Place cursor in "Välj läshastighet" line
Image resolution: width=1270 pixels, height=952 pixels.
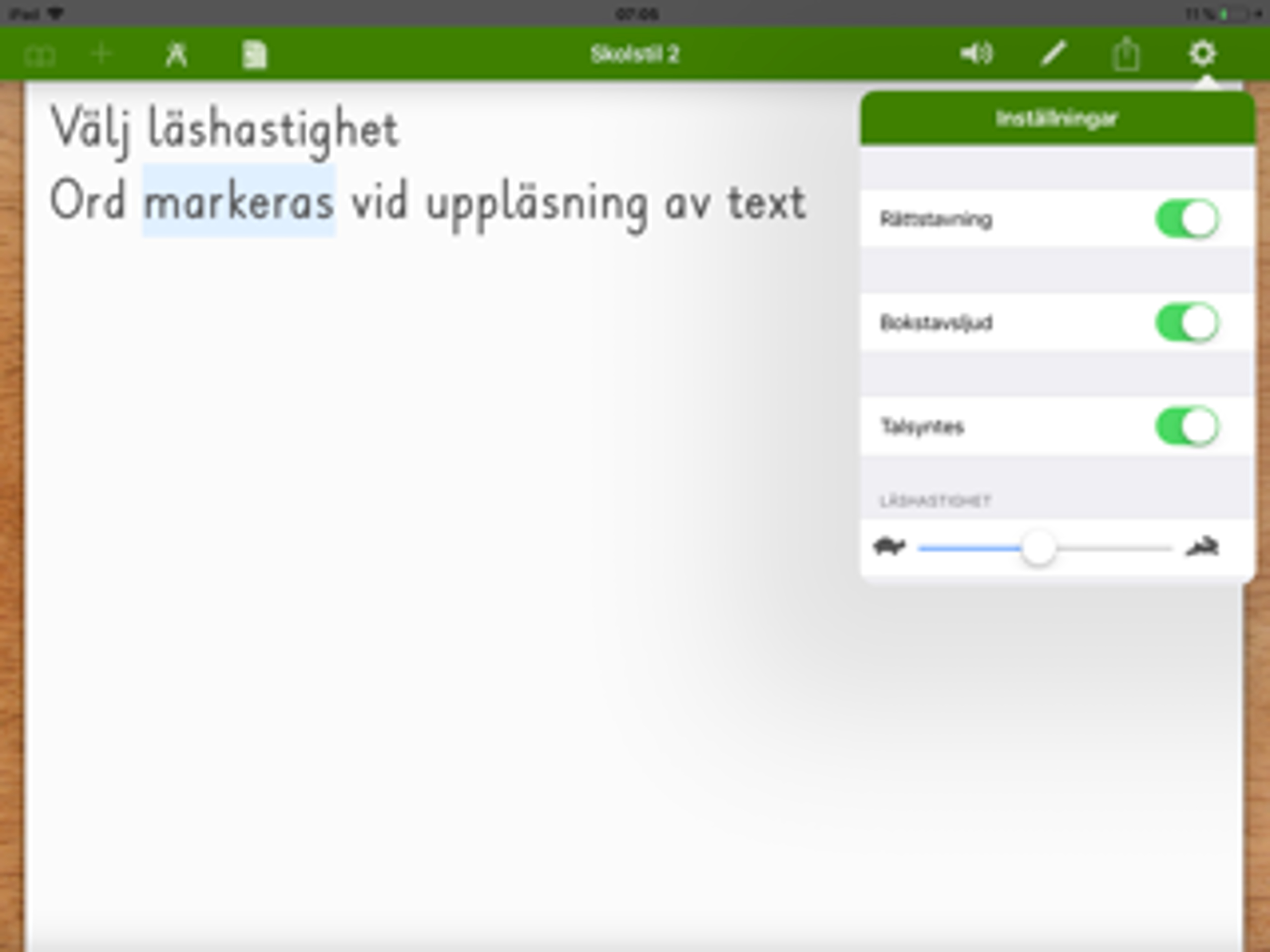pos(225,130)
